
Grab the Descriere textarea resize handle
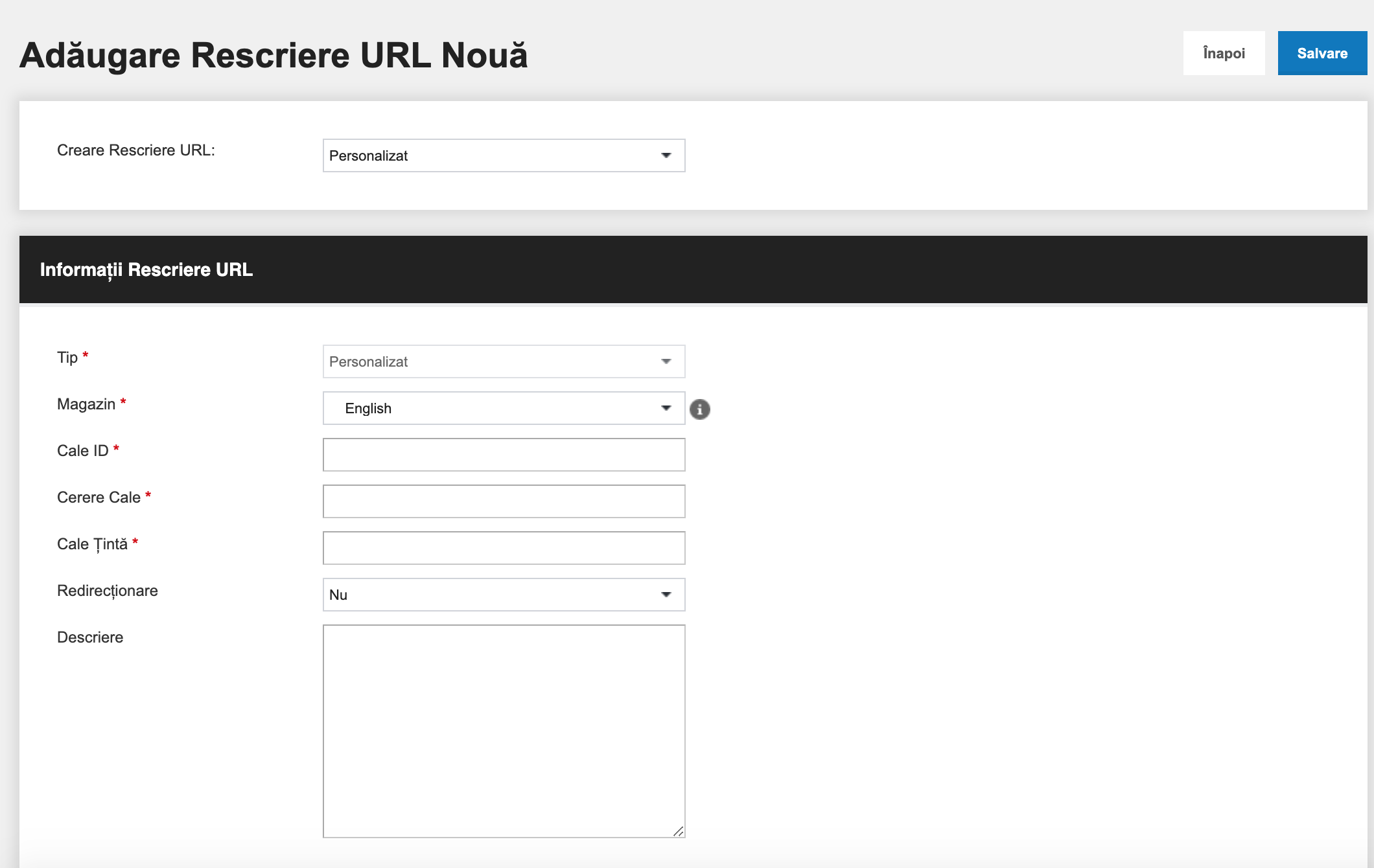point(678,831)
